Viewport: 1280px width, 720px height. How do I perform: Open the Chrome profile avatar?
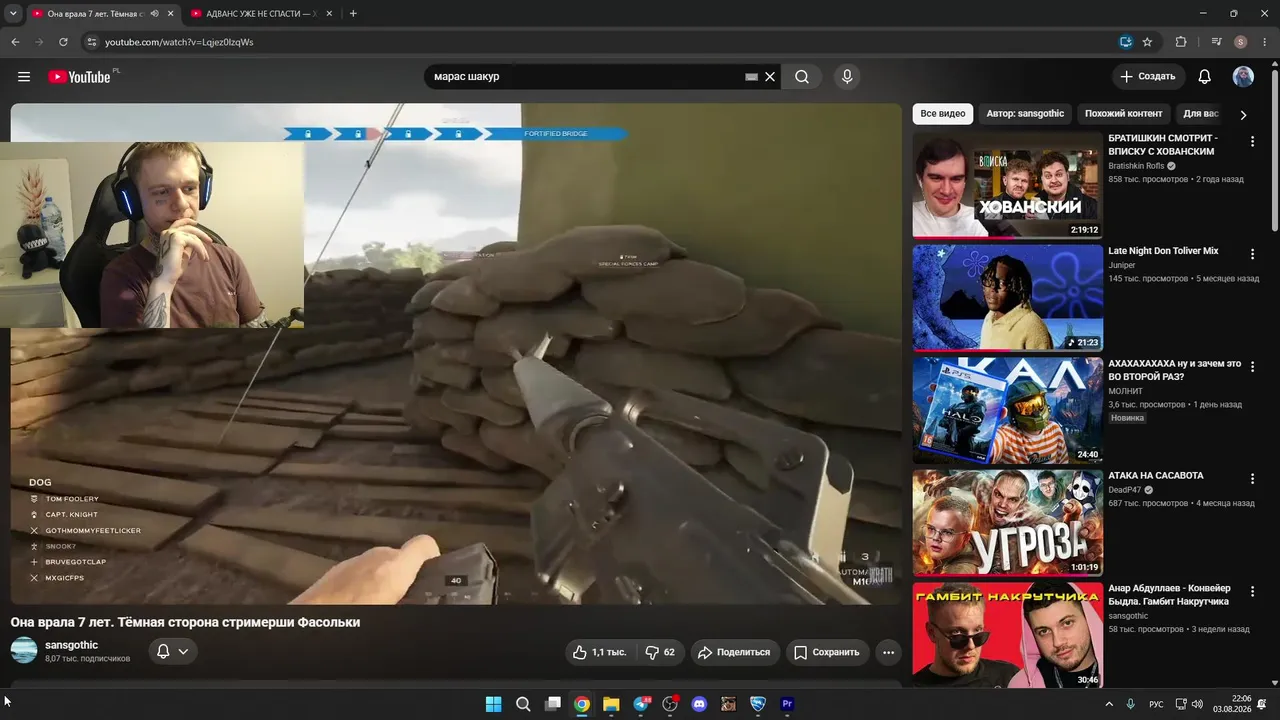(x=1241, y=42)
